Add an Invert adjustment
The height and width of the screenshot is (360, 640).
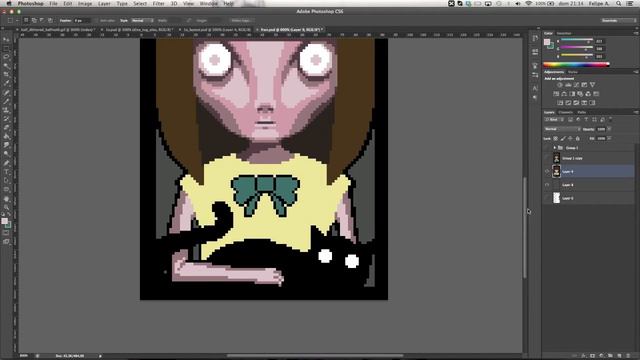coord(560,103)
